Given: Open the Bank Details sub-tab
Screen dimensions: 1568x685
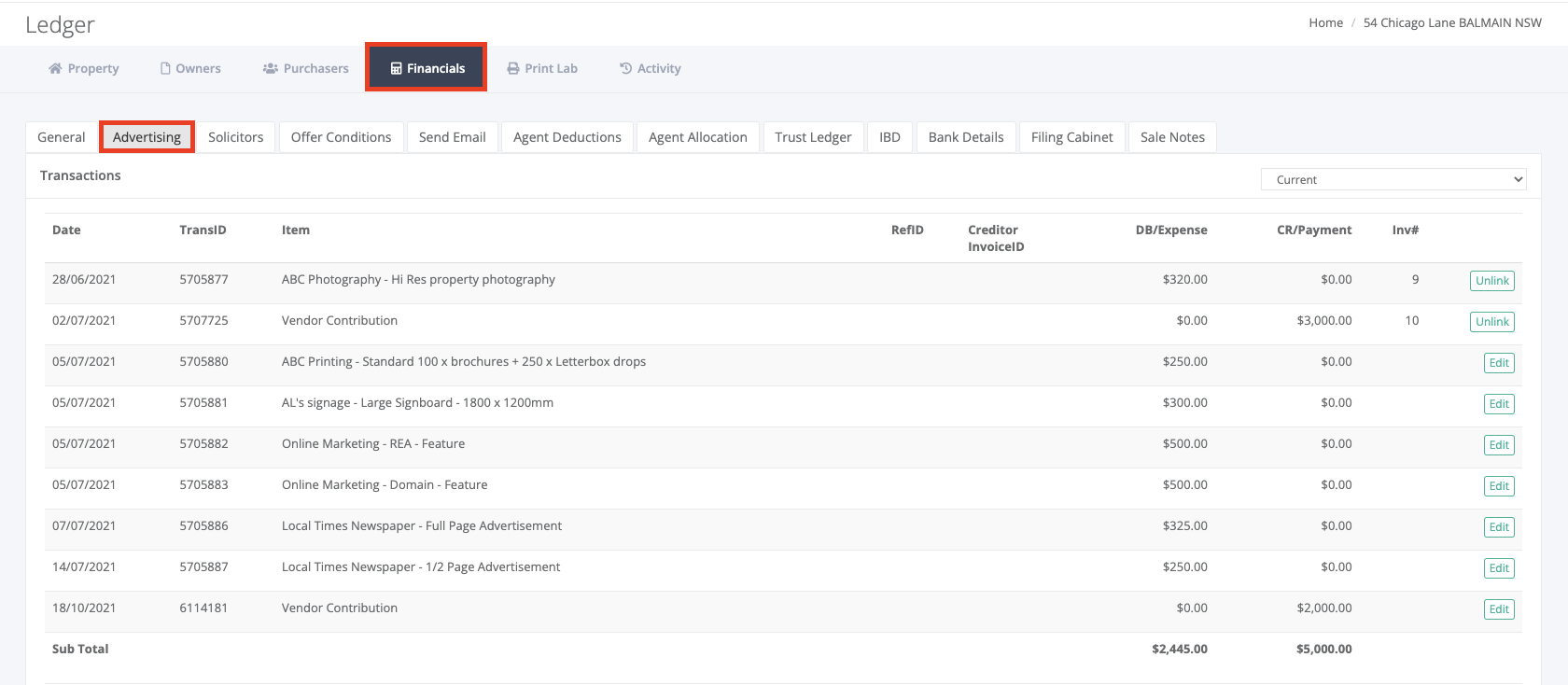Looking at the screenshot, I should click(966, 137).
